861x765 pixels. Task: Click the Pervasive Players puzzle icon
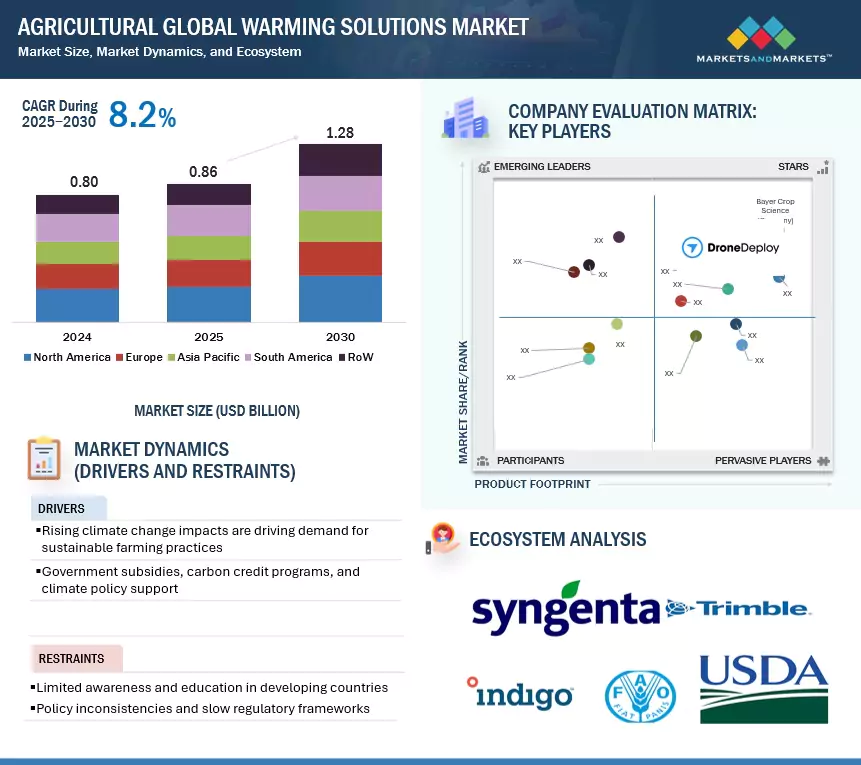(x=823, y=461)
